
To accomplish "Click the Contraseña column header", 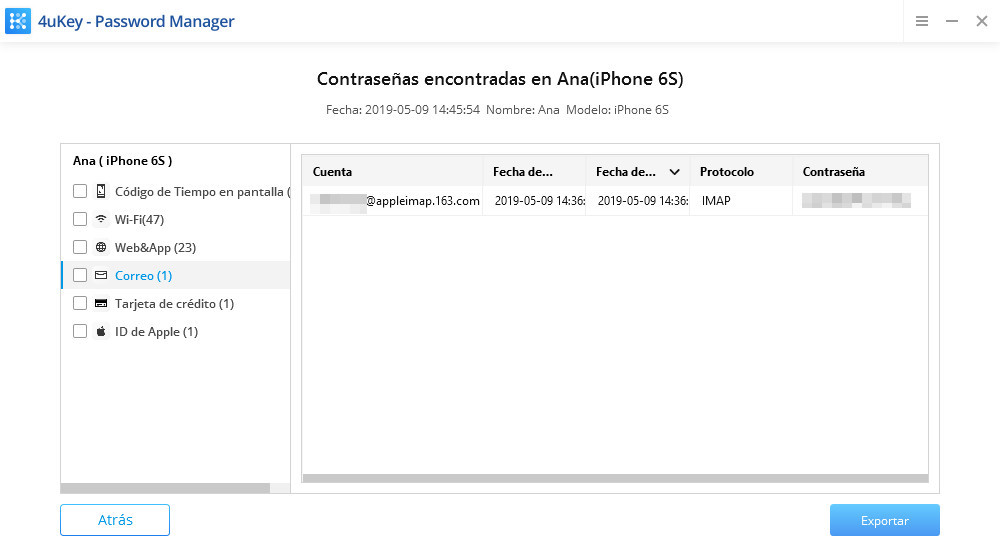I will point(860,172).
